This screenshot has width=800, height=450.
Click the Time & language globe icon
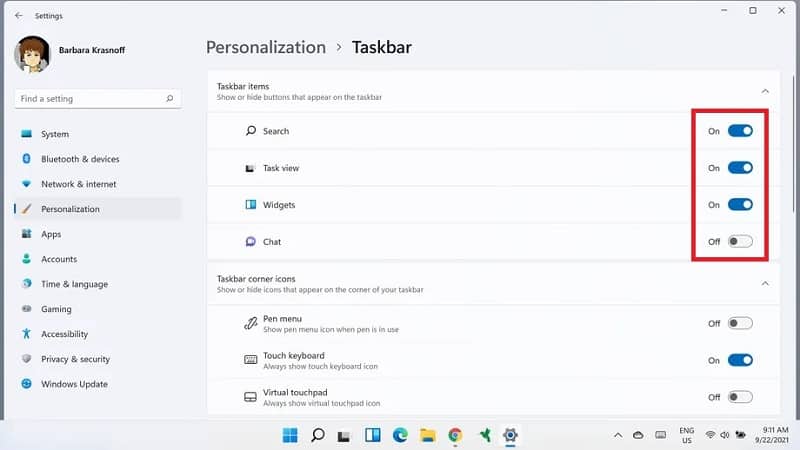coord(27,284)
